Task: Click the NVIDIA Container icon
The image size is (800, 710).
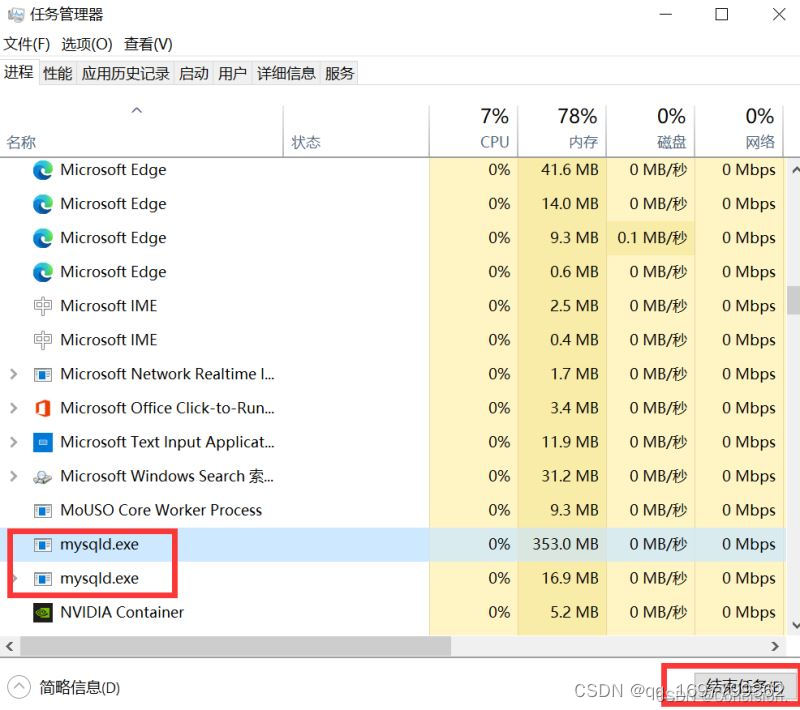Action: (43, 613)
